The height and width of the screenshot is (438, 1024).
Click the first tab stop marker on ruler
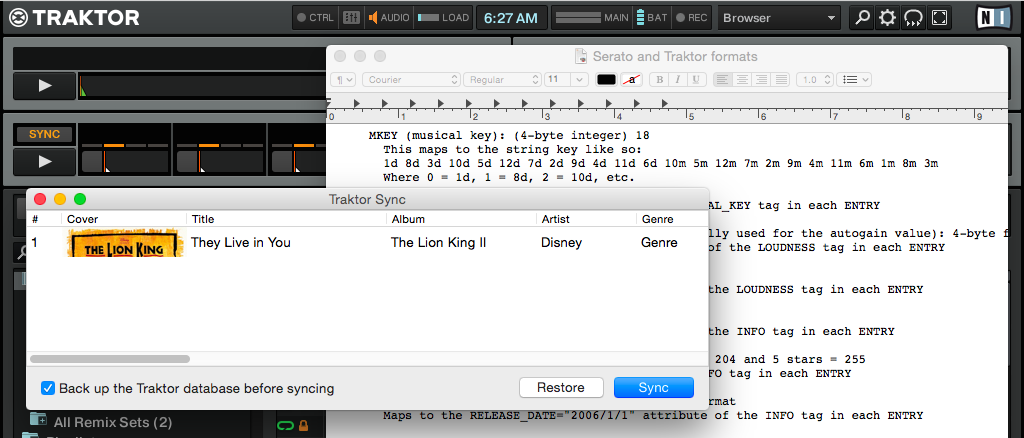click(357, 103)
